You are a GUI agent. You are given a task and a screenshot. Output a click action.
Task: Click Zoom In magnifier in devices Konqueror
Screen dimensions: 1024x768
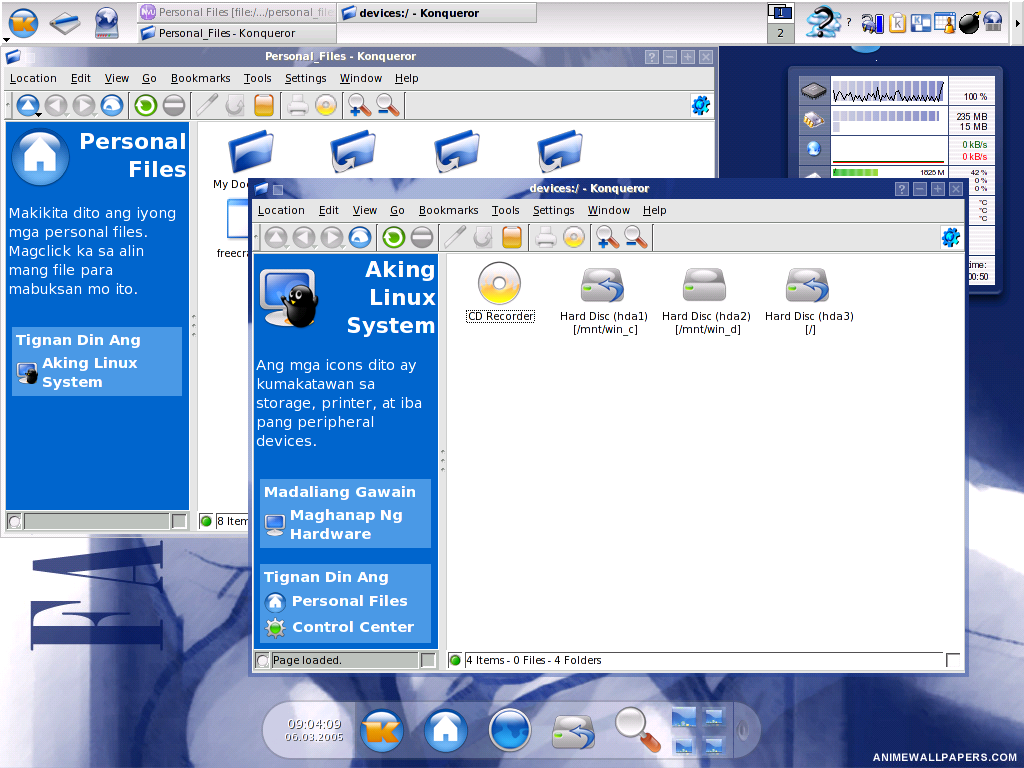pyautogui.click(x=607, y=237)
